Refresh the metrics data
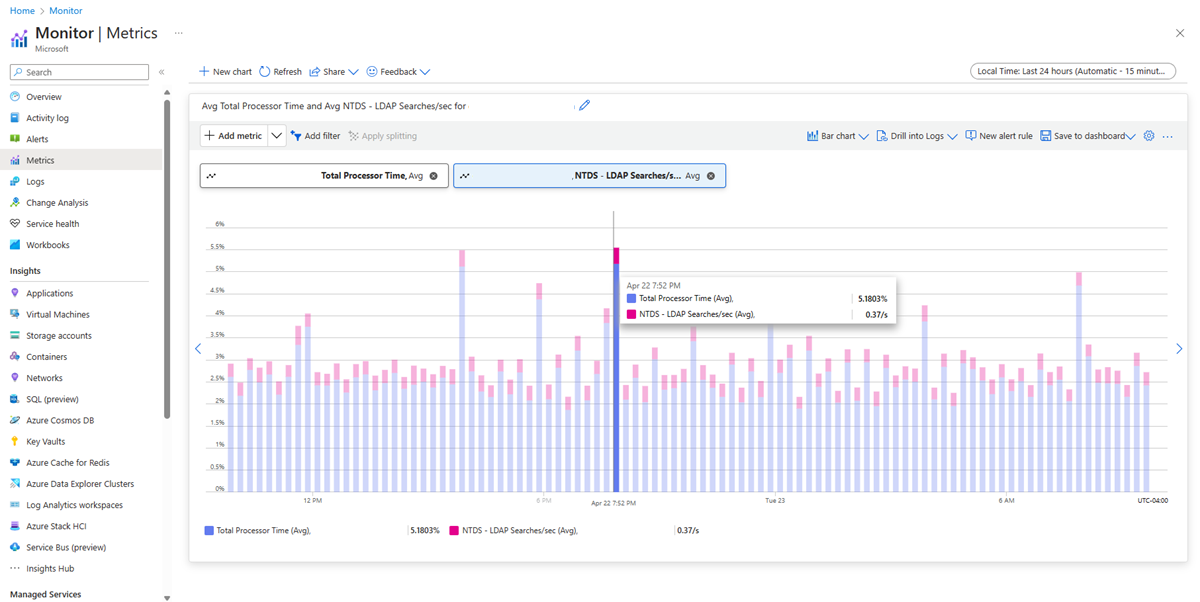Image resolution: width=1200 pixels, height=602 pixels. 280,71
